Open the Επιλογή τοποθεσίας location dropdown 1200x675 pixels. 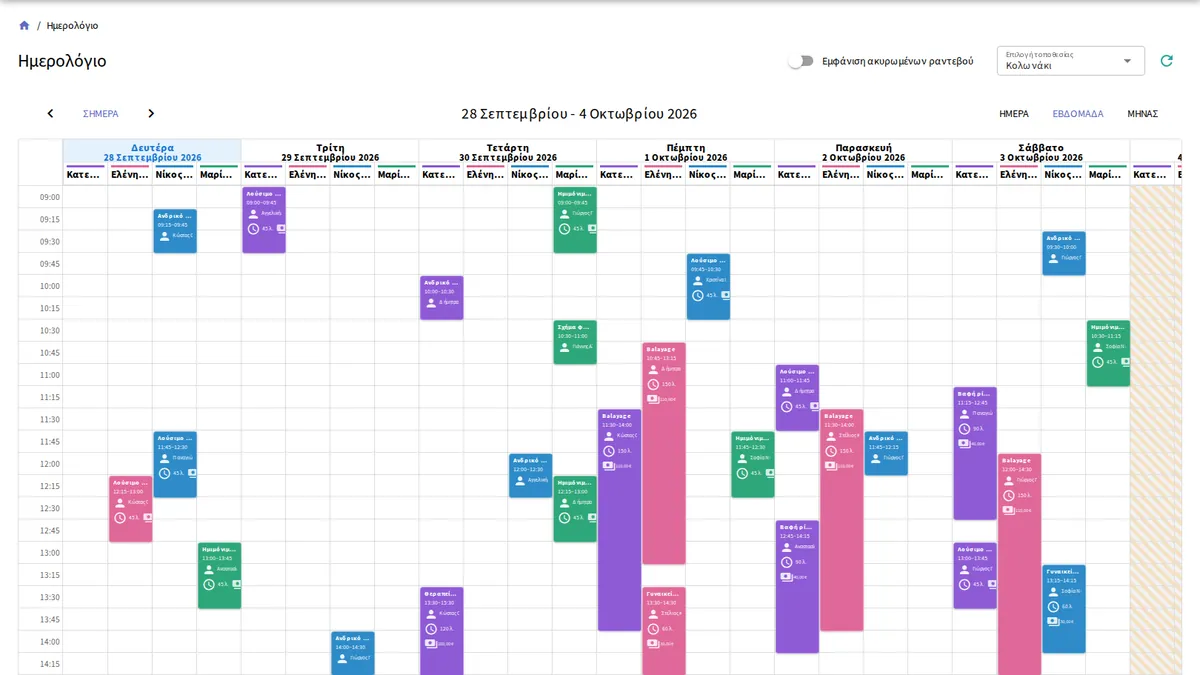(x=1071, y=61)
